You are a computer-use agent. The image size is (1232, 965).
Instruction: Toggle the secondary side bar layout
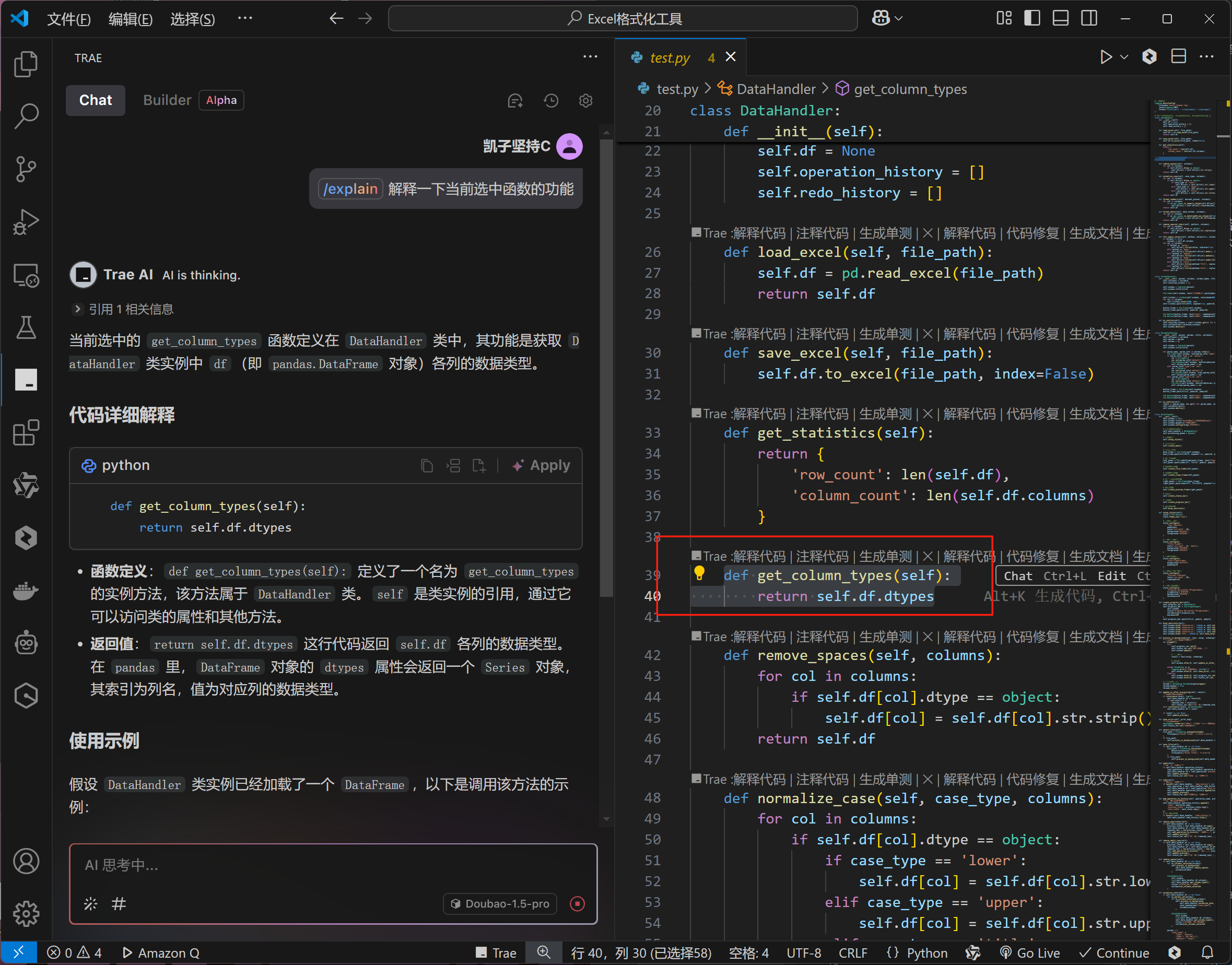coord(1089,18)
